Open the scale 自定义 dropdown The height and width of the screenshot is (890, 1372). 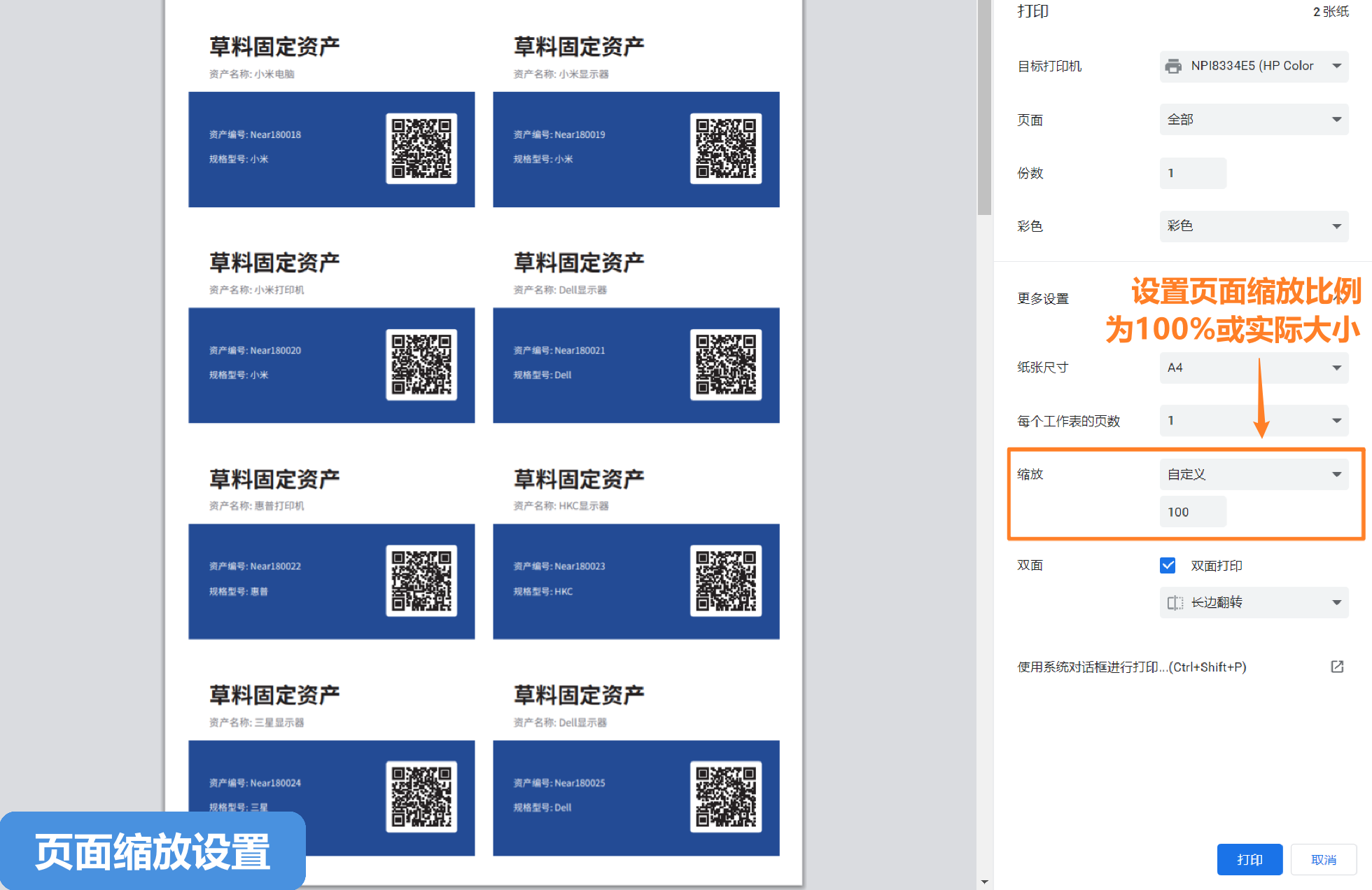coord(1254,474)
